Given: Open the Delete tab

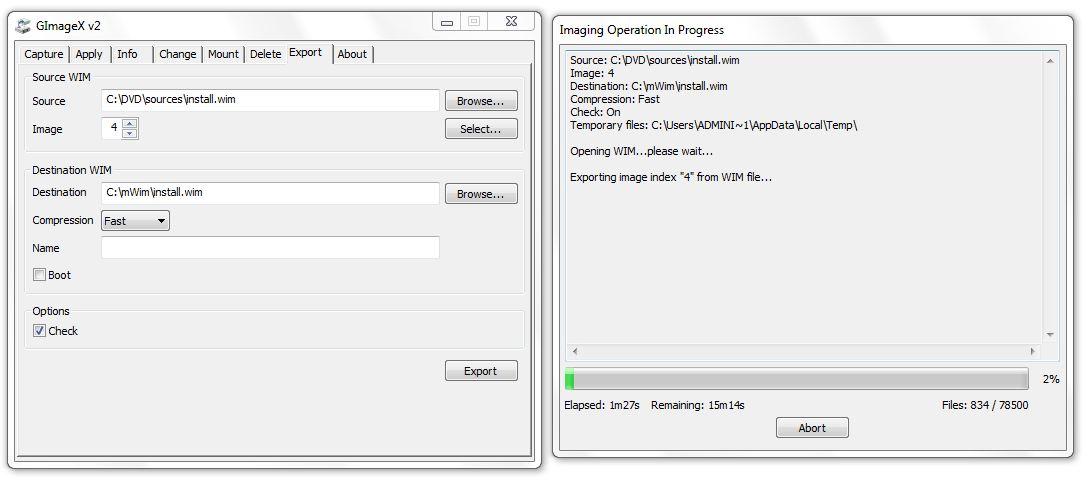Looking at the screenshot, I should click(265, 54).
